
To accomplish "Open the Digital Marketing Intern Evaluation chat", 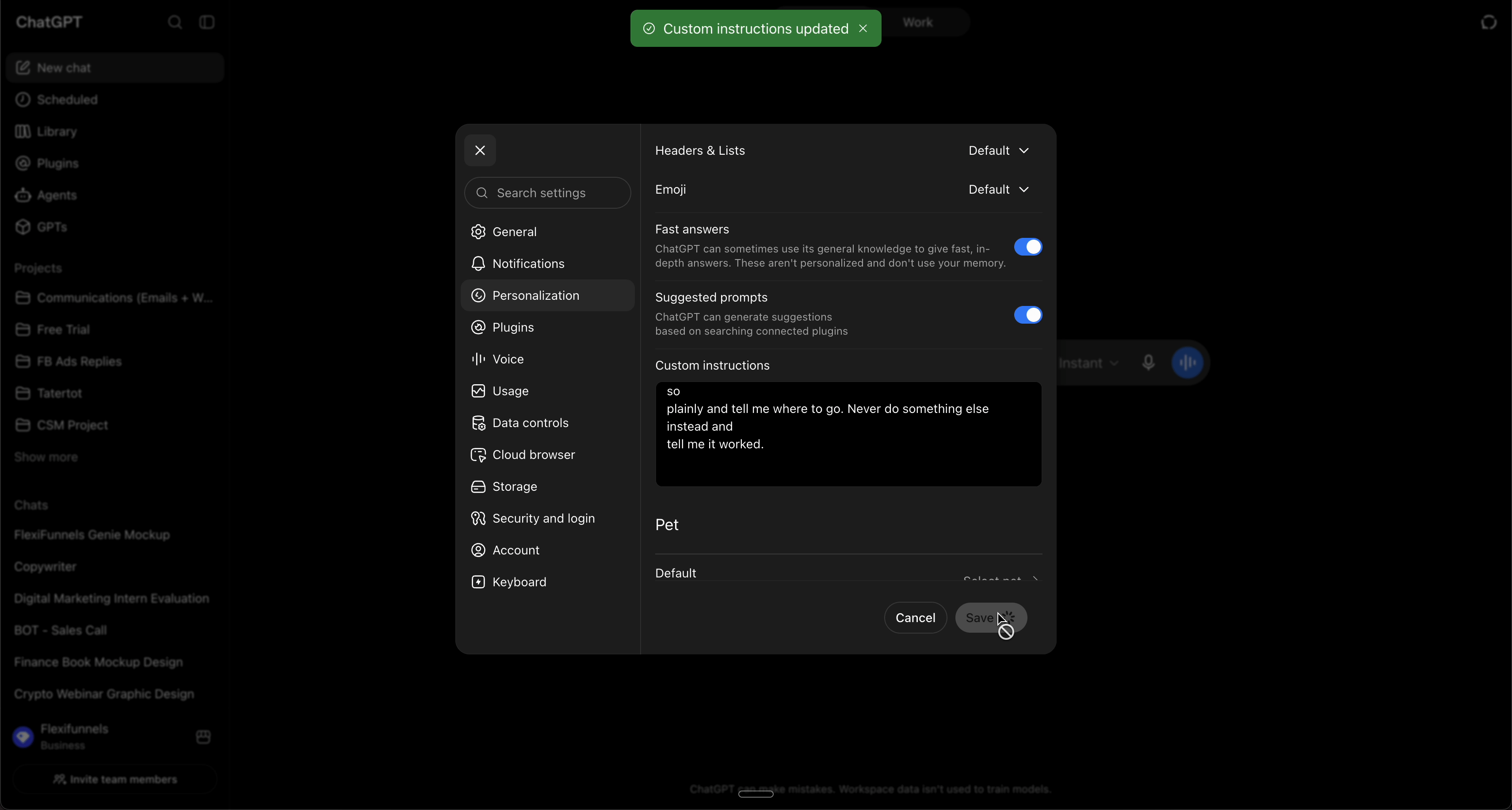I will point(115,598).
